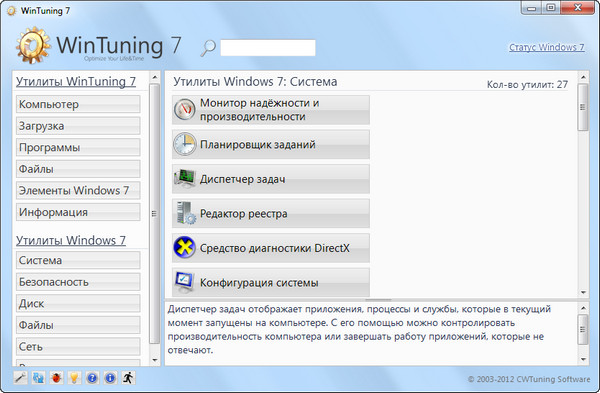The image size is (600, 393).
Task: Launch Диспетчер задач
Action: click(271, 179)
